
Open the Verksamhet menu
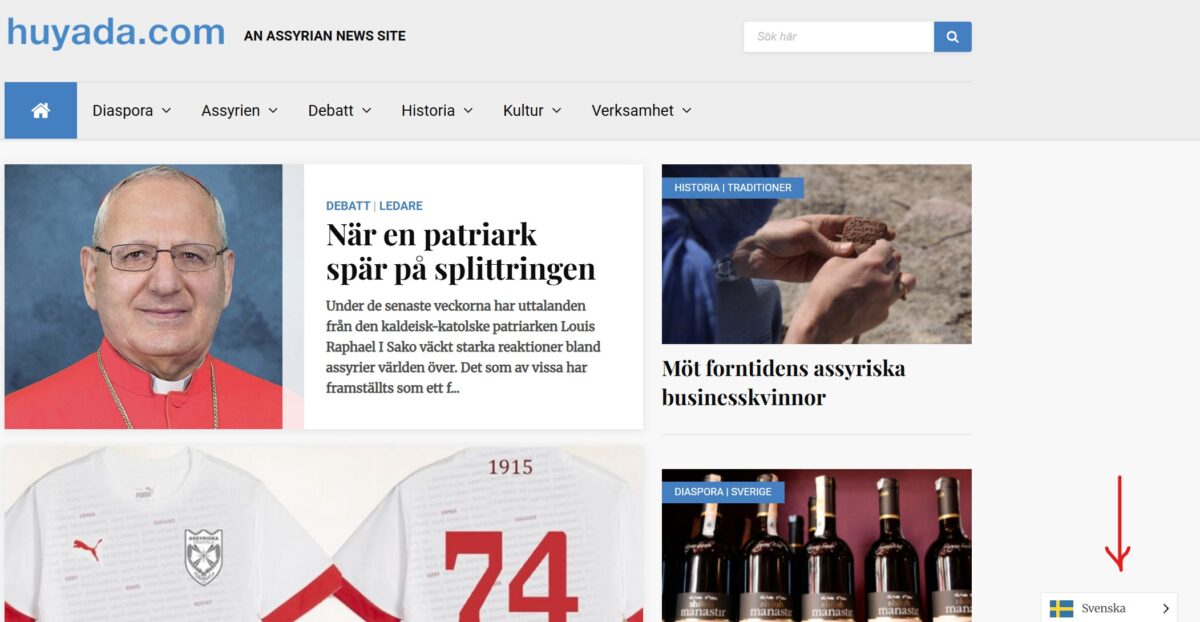tap(641, 111)
